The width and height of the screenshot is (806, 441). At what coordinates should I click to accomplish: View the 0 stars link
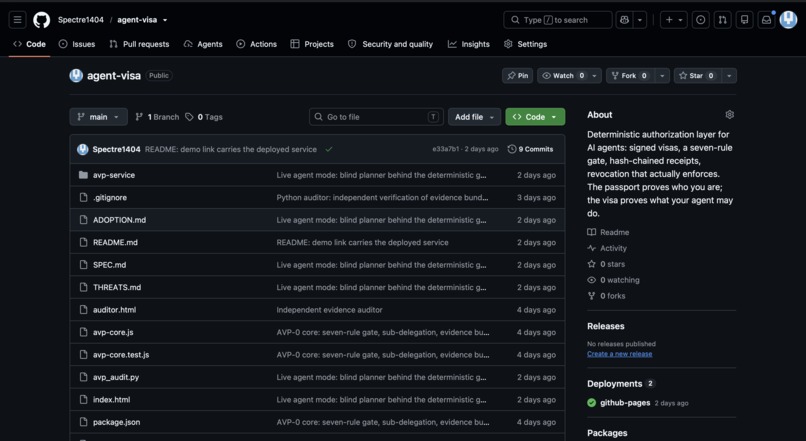tap(607, 264)
